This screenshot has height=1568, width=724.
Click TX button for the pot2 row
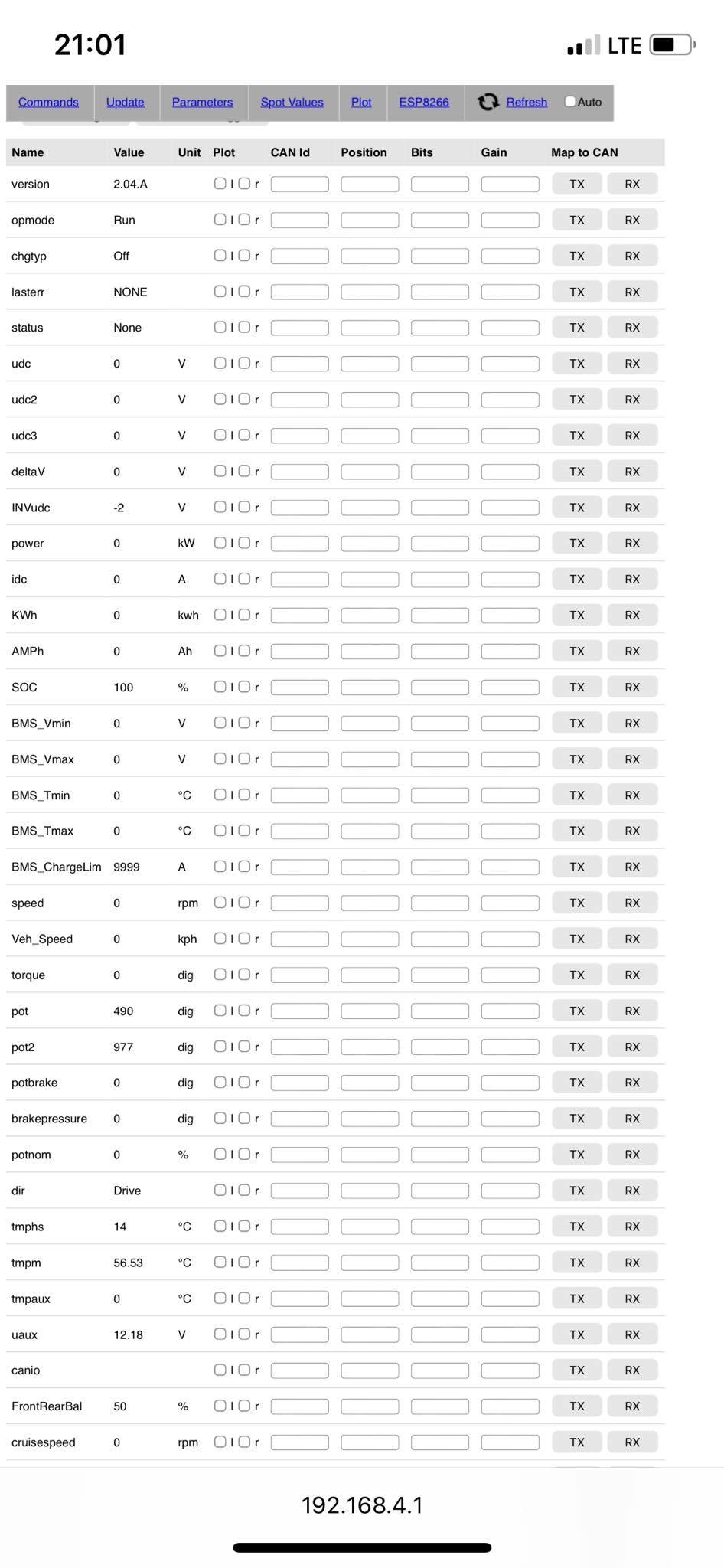577,1047
